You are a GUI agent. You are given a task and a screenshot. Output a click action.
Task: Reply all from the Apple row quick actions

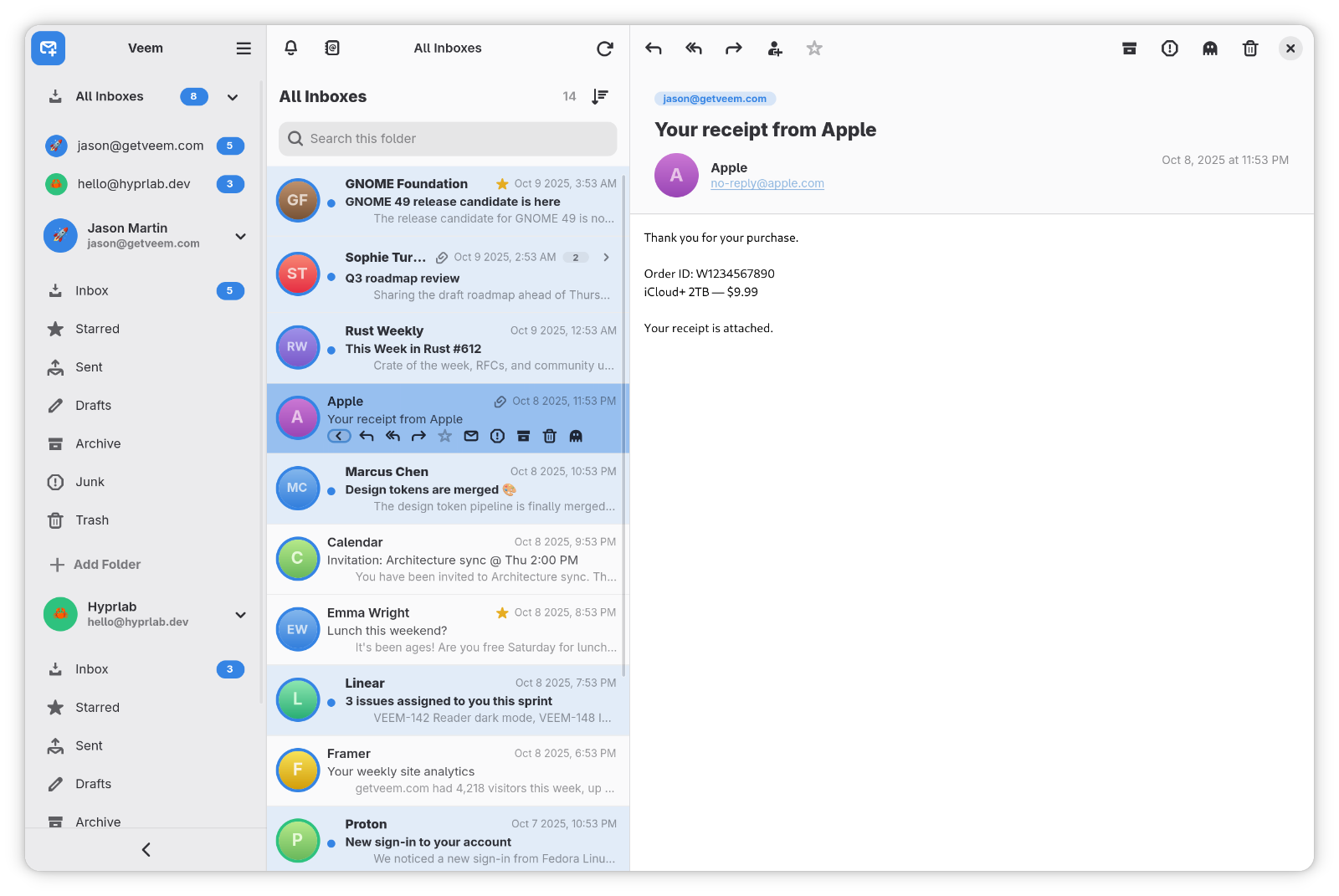tap(392, 436)
